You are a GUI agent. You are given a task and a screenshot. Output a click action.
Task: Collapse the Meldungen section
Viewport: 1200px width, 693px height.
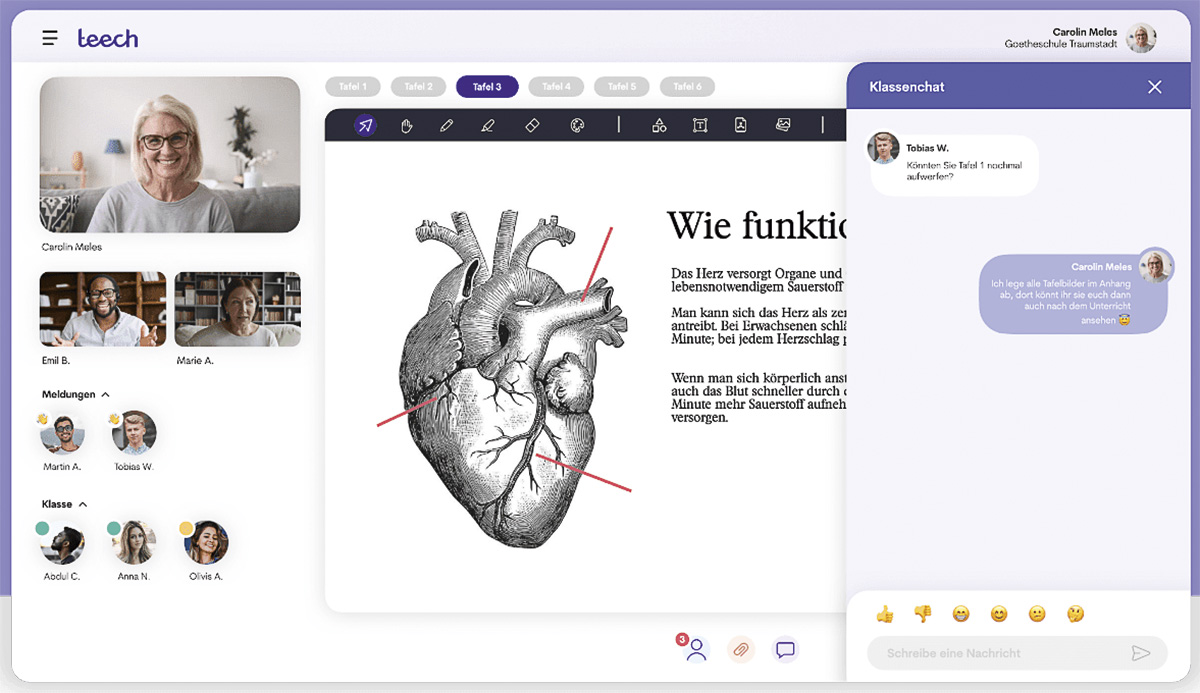click(106, 395)
